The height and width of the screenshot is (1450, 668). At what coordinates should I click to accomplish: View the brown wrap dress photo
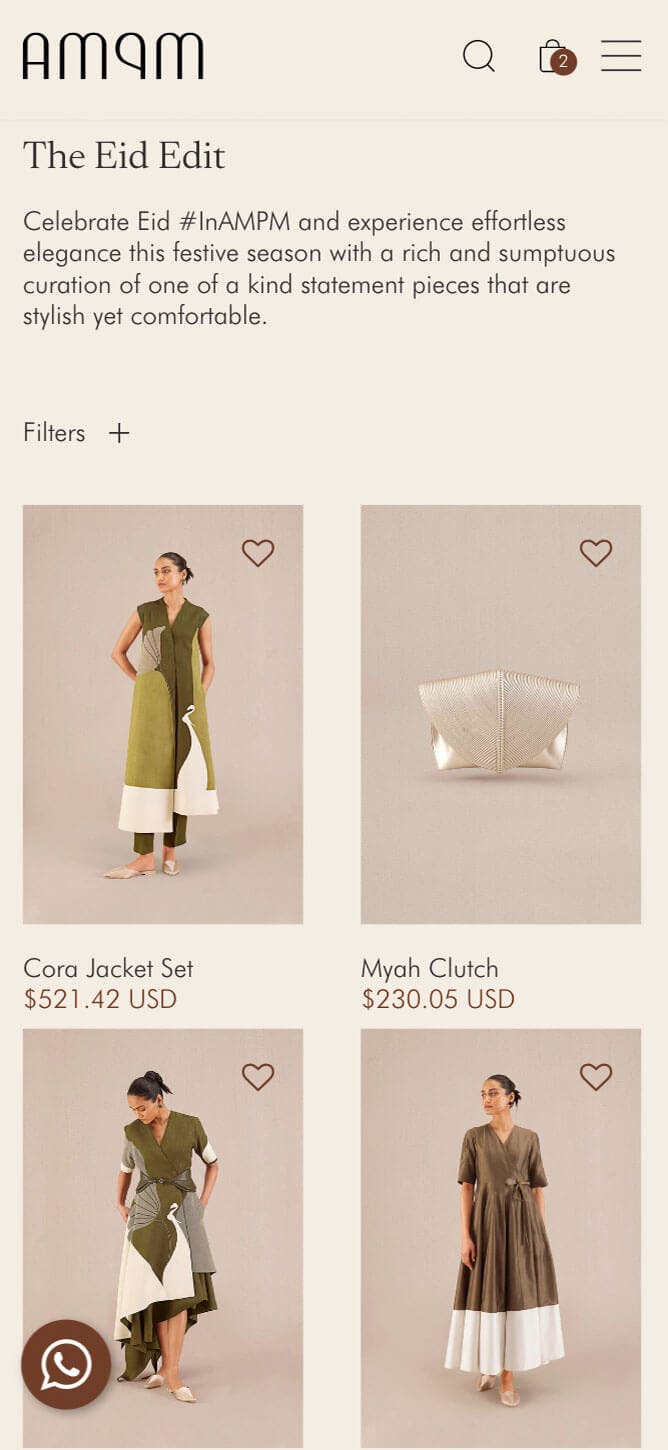(500, 1240)
